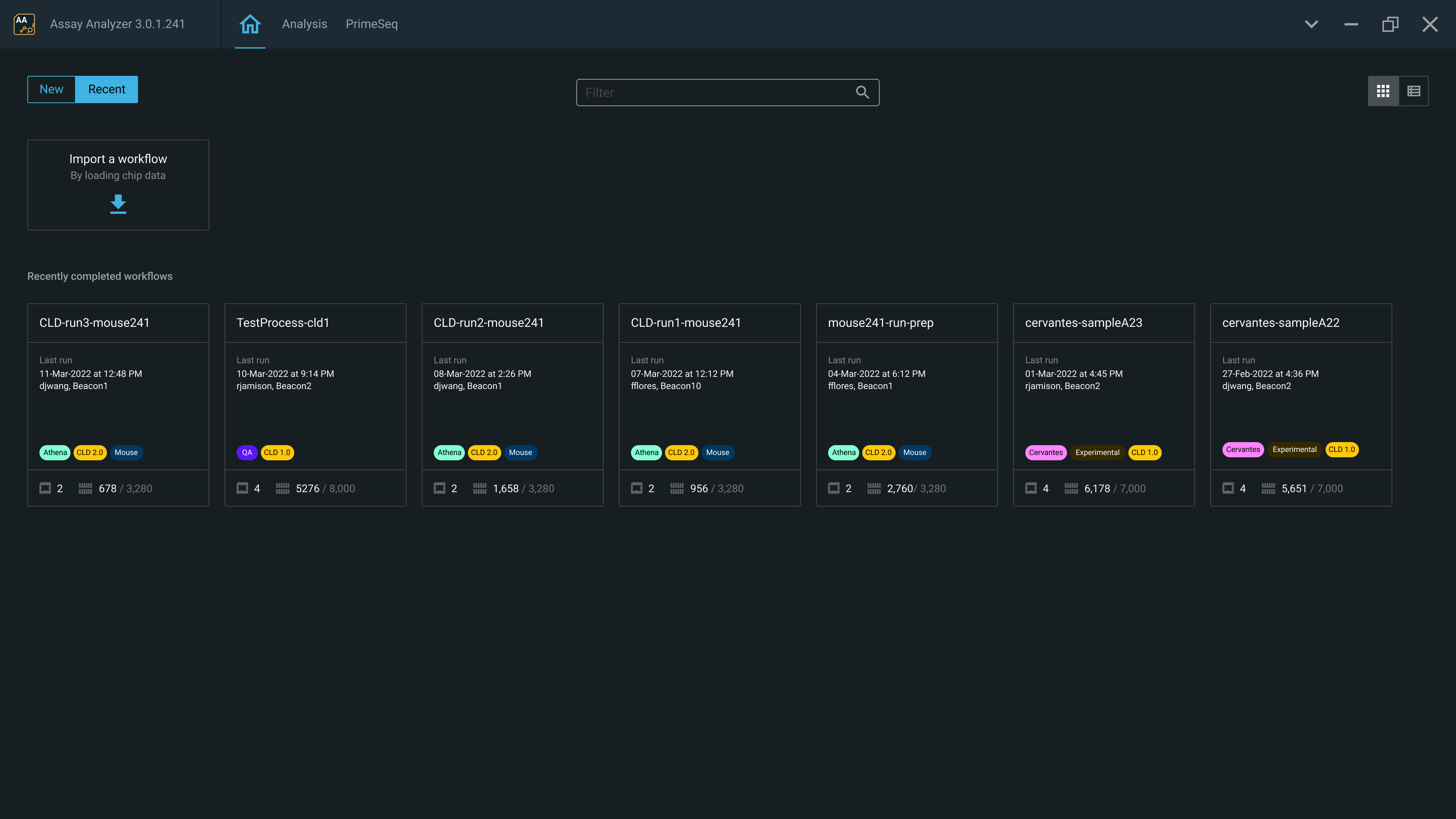Select the New toggle button

(x=52, y=89)
